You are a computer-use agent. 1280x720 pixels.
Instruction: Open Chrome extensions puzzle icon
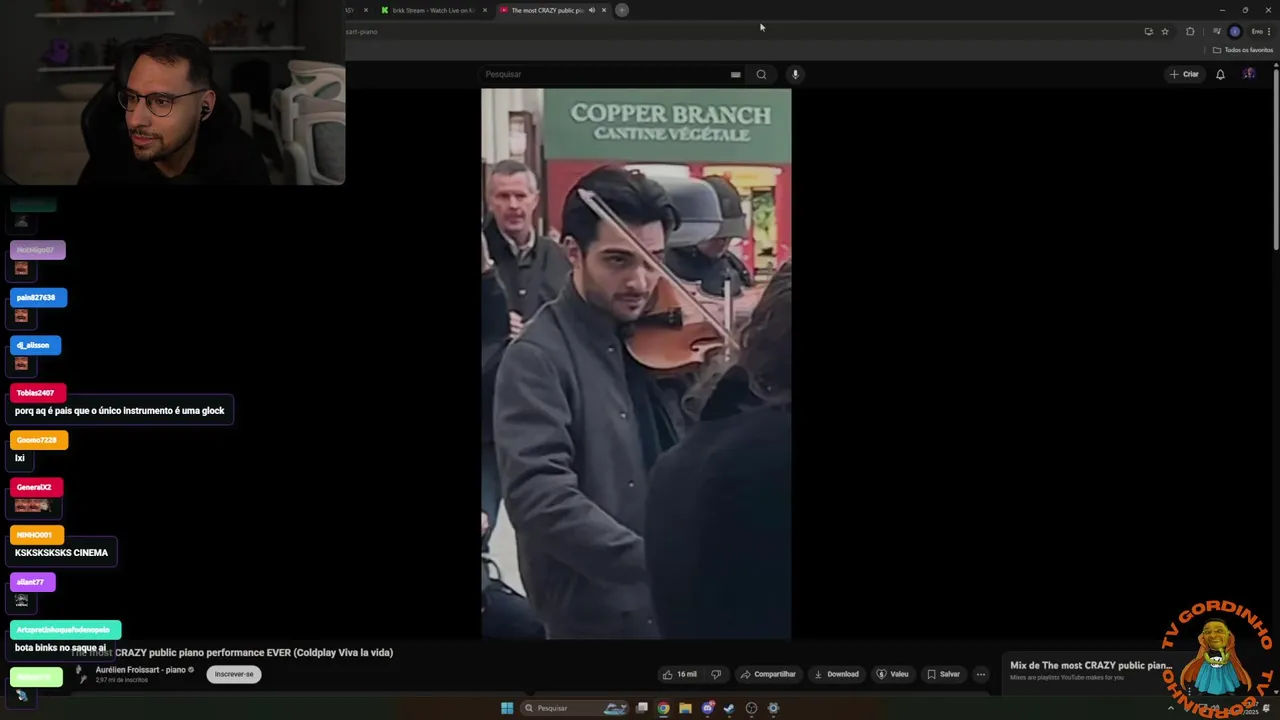(x=1190, y=31)
